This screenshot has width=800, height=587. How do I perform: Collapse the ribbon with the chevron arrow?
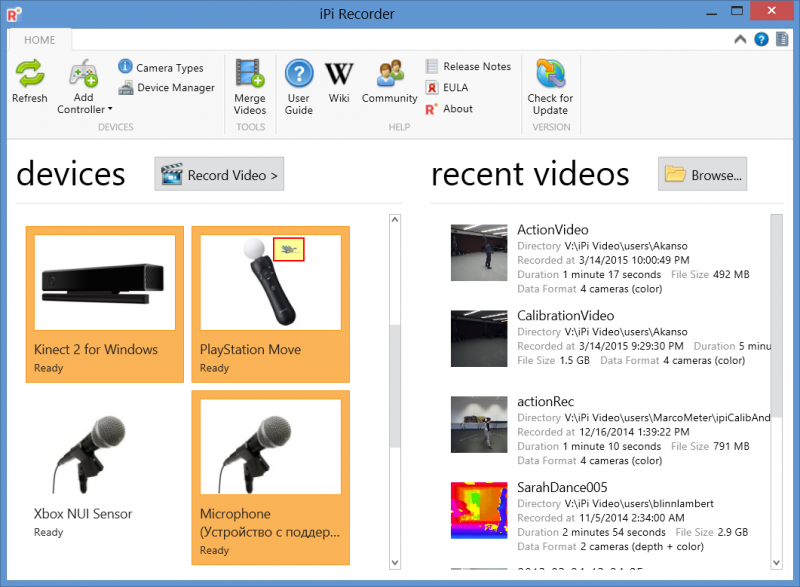(x=740, y=39)
